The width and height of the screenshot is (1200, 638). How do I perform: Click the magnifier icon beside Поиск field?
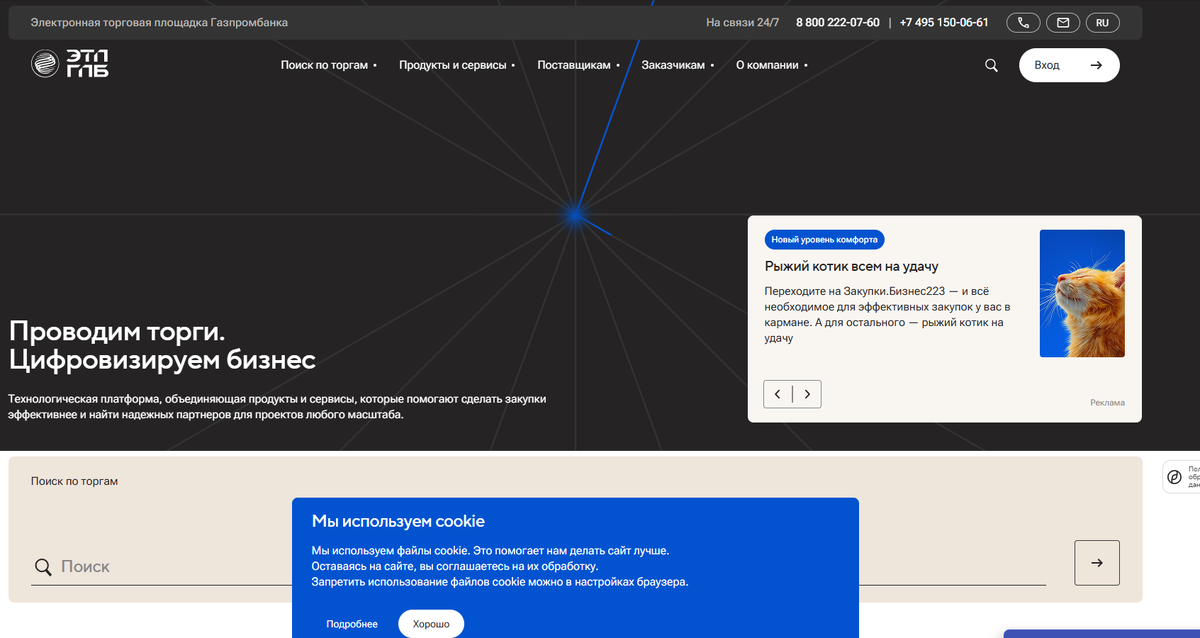click(x=43, y=567)
